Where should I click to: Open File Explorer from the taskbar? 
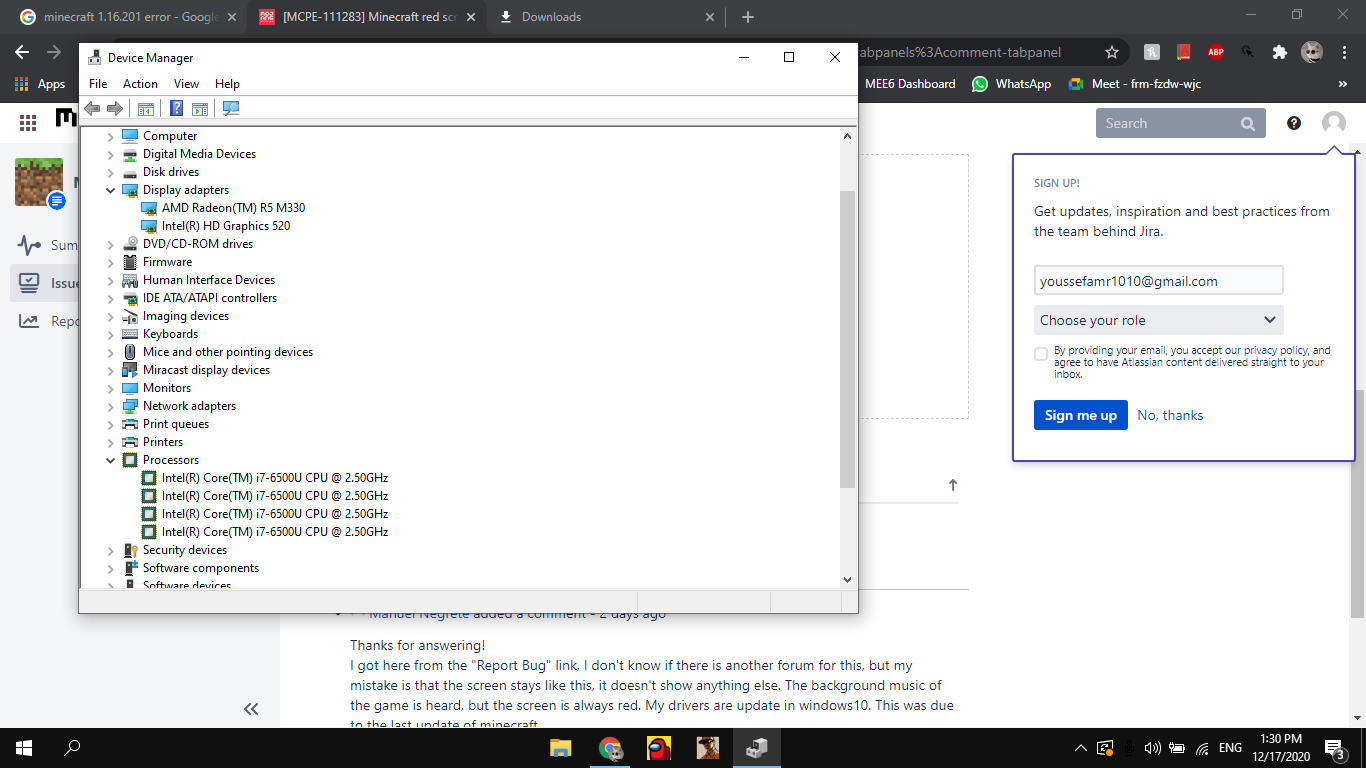point(561,748)
